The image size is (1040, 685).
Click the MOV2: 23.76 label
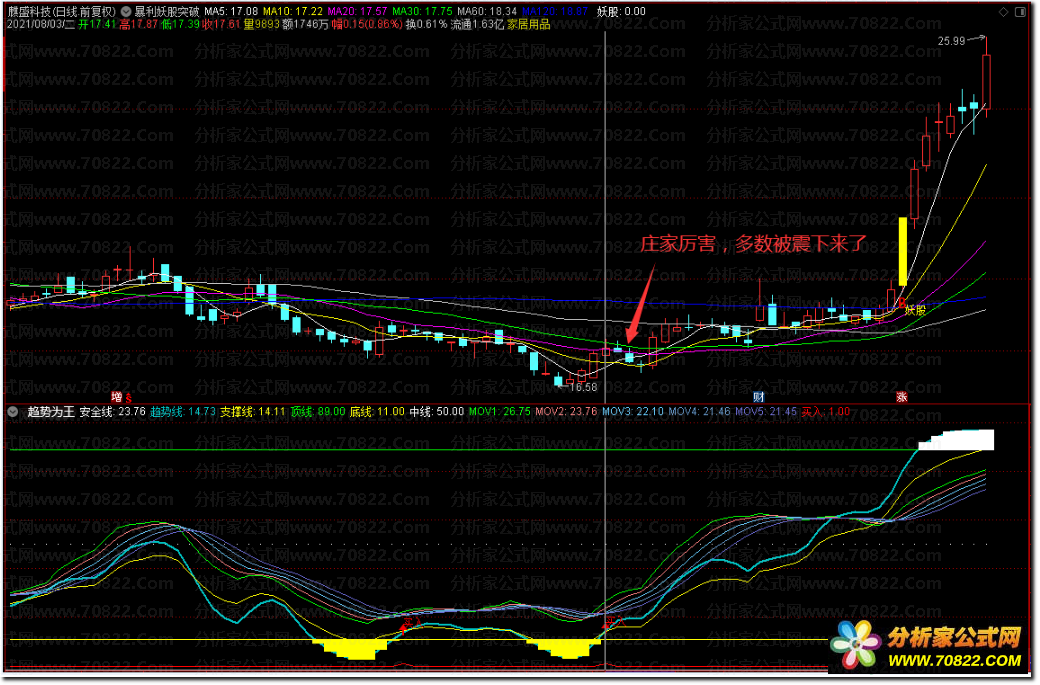[567, 412]
